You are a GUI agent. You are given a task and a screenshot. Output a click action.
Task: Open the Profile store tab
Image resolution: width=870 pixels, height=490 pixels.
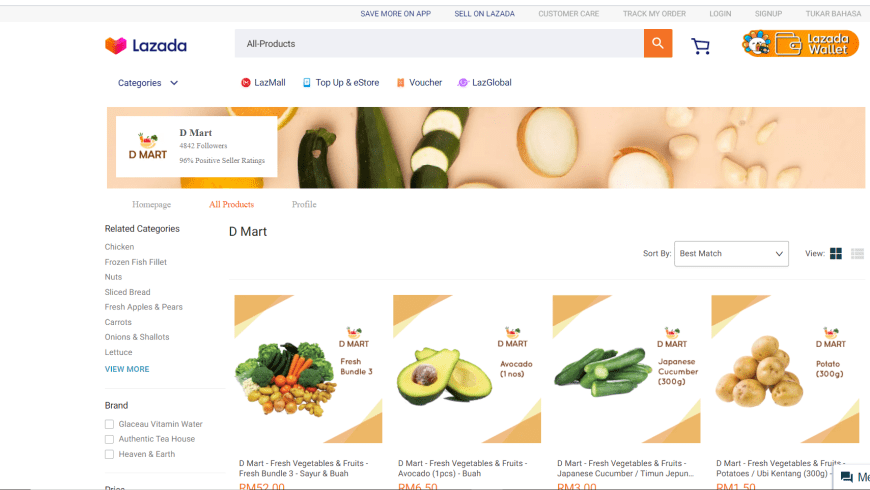coord(304,204)
